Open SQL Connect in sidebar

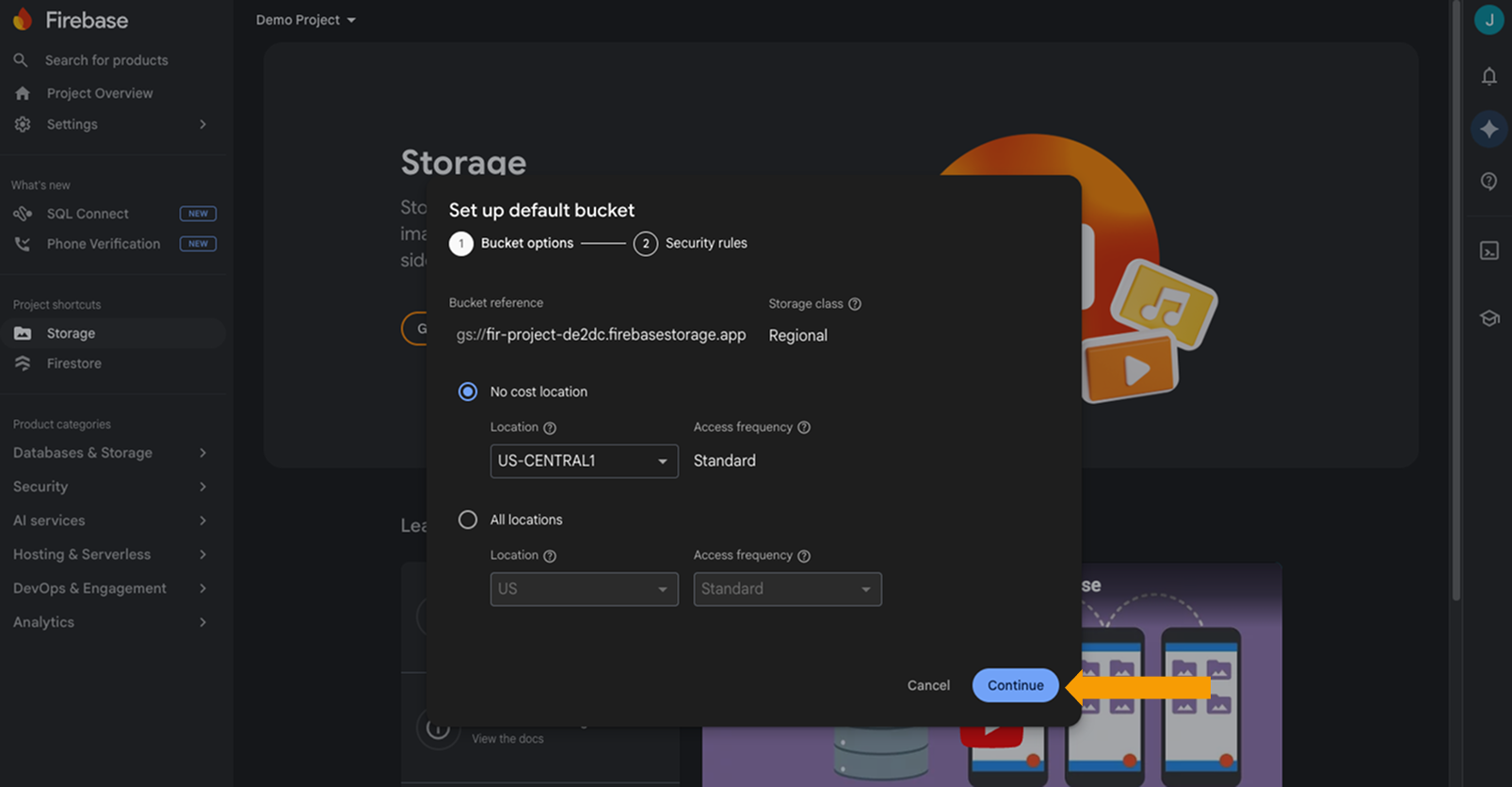point(88,214)
